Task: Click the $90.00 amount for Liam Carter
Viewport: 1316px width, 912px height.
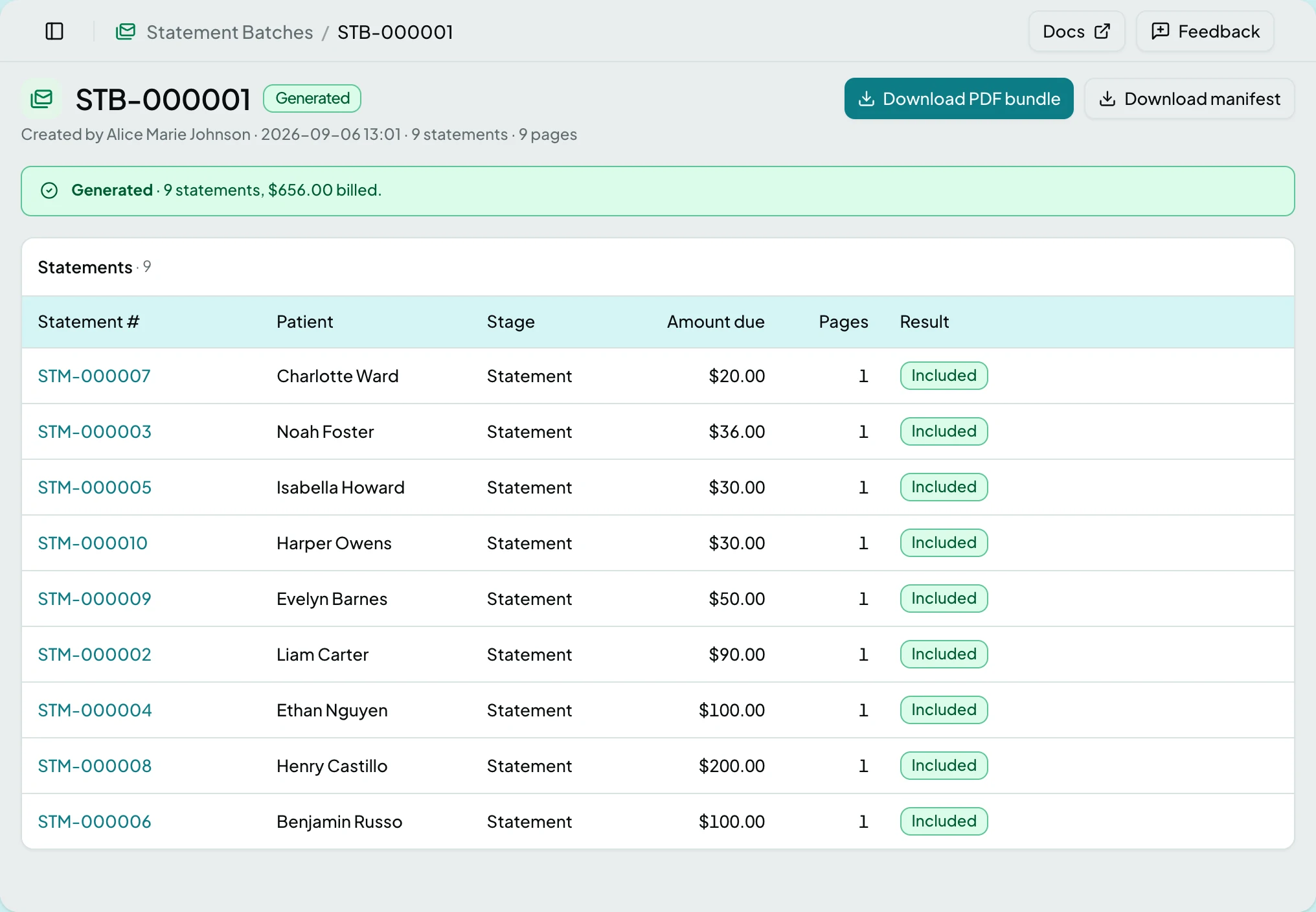Action: tap(737, 655)
